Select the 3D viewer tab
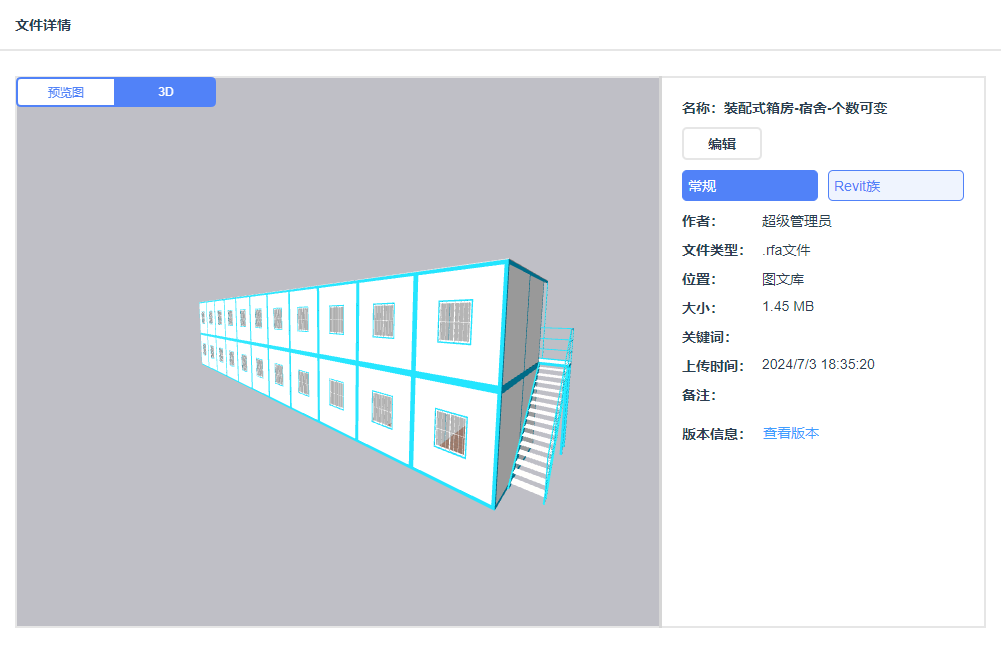Viewport: 1001px width, 653px height. [165, 91]
